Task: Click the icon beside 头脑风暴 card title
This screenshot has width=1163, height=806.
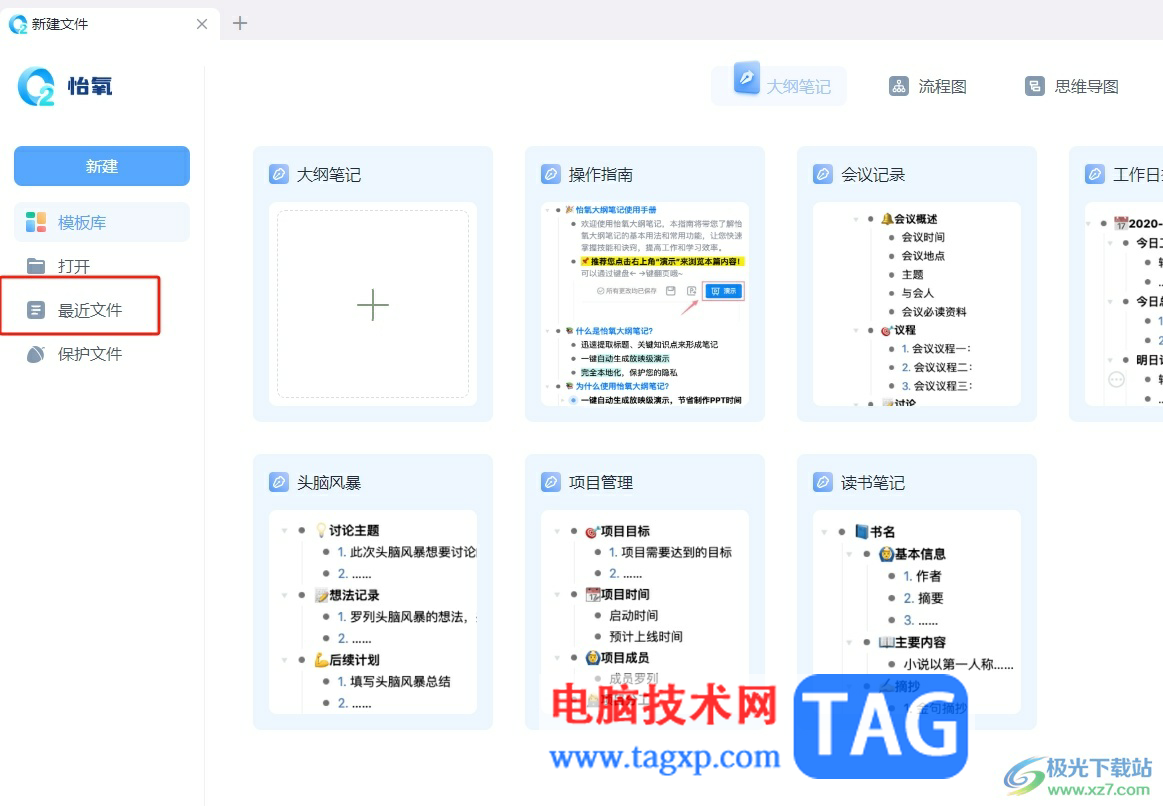Action: click(279, 483)
